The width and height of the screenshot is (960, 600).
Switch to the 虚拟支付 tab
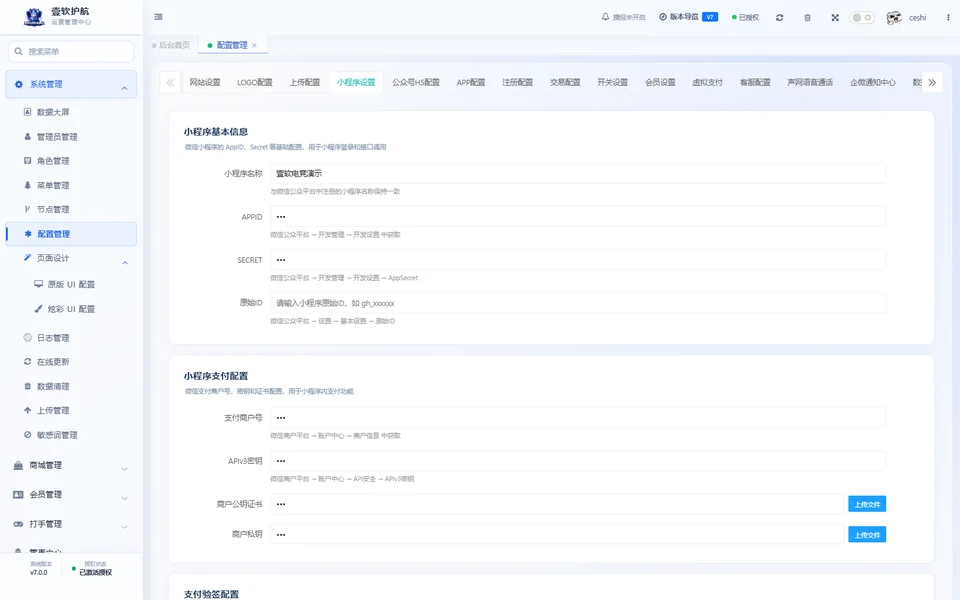(708, 82)
